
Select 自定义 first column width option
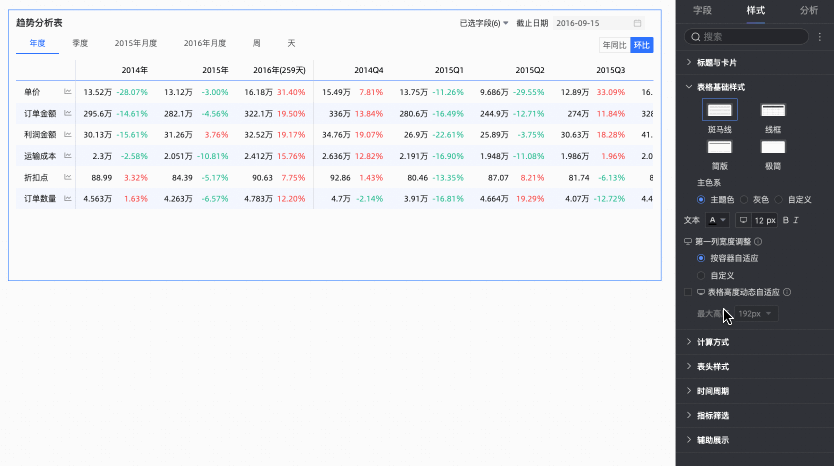coord(700,276)
